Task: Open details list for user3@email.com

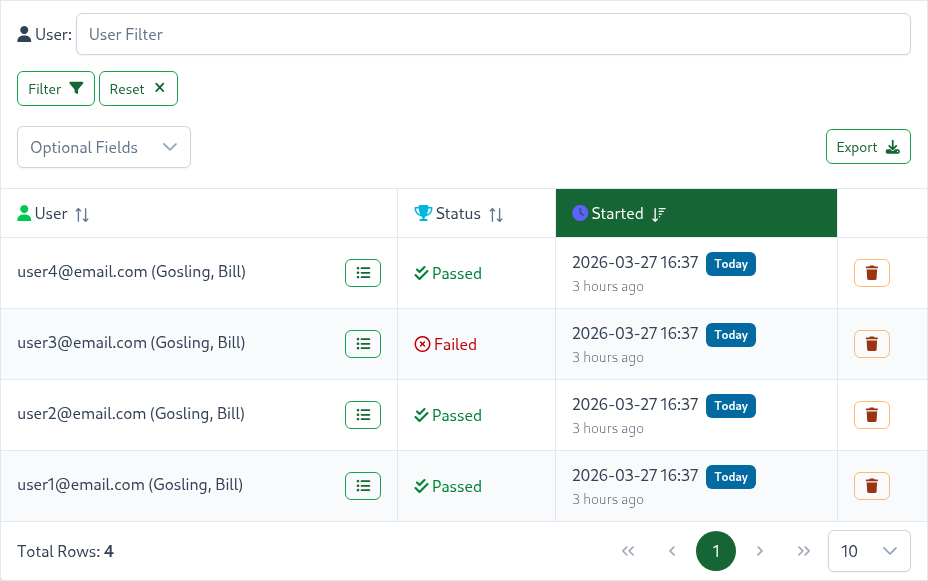Action: 363,344
